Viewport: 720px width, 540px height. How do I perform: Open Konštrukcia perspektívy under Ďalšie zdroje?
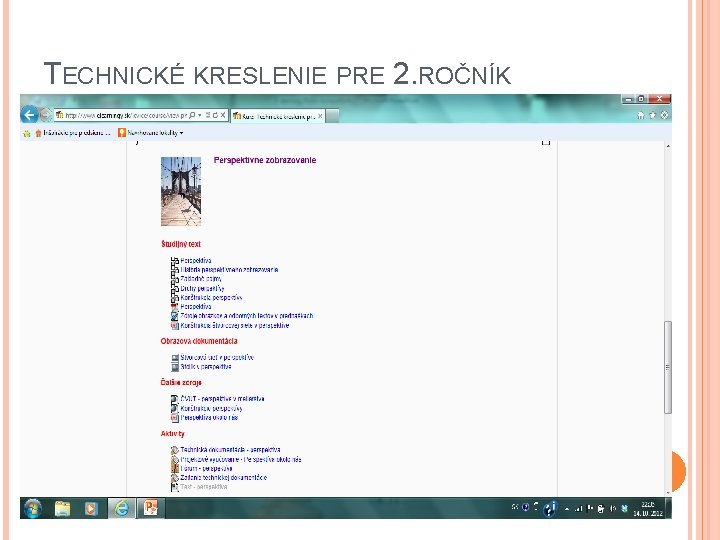211,408
